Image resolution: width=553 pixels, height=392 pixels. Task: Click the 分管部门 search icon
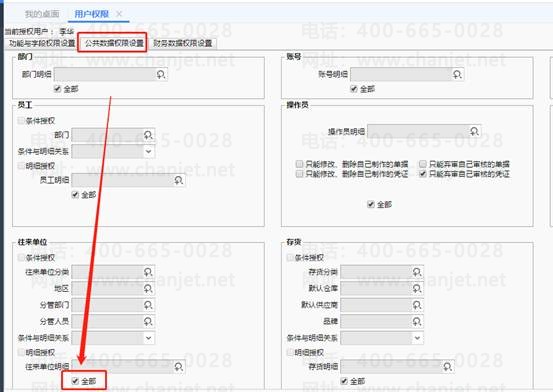[x=148, y=305]
